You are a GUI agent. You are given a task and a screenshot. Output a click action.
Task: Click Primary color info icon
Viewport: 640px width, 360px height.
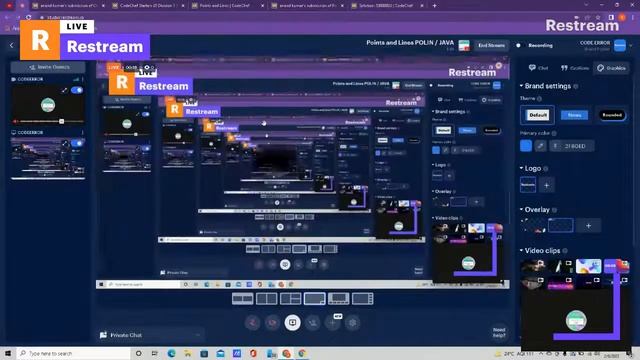(554, 133)
